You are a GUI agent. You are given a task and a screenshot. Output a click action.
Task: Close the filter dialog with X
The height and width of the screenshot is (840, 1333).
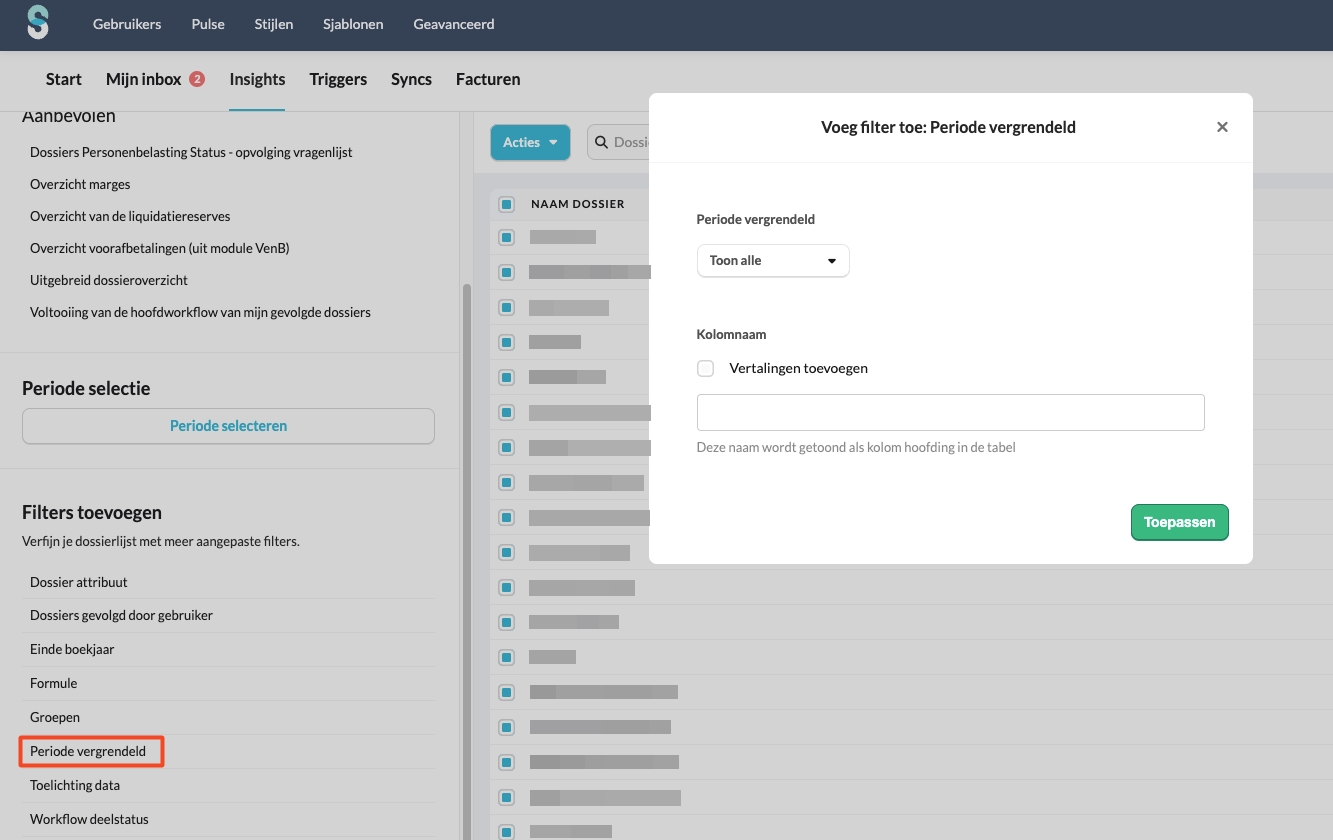[x=1221, y=127]
